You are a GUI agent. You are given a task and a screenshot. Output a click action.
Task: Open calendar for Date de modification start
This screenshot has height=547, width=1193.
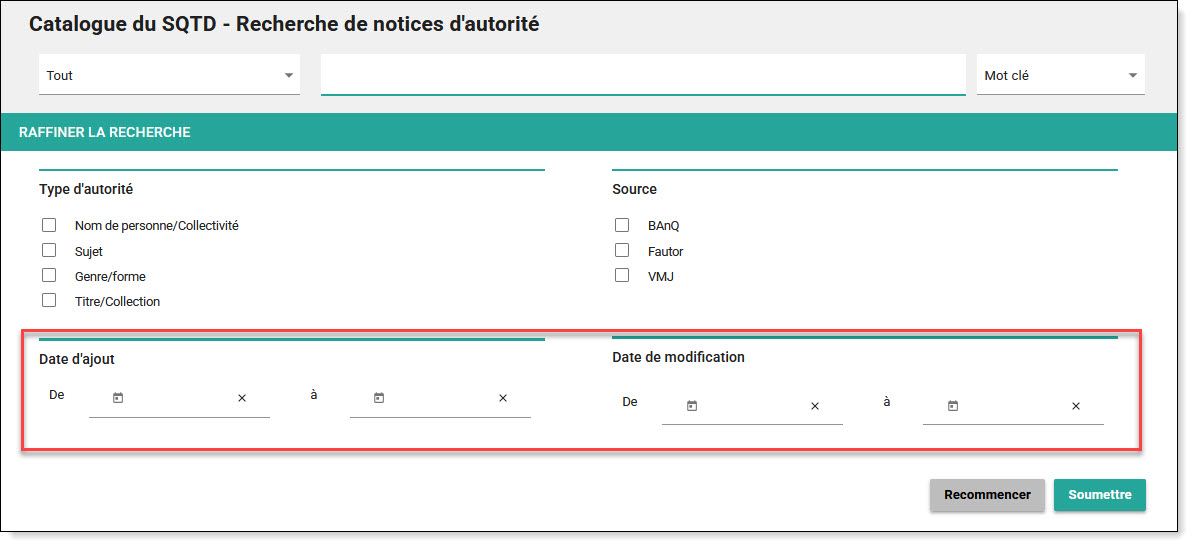pos(691,406)
